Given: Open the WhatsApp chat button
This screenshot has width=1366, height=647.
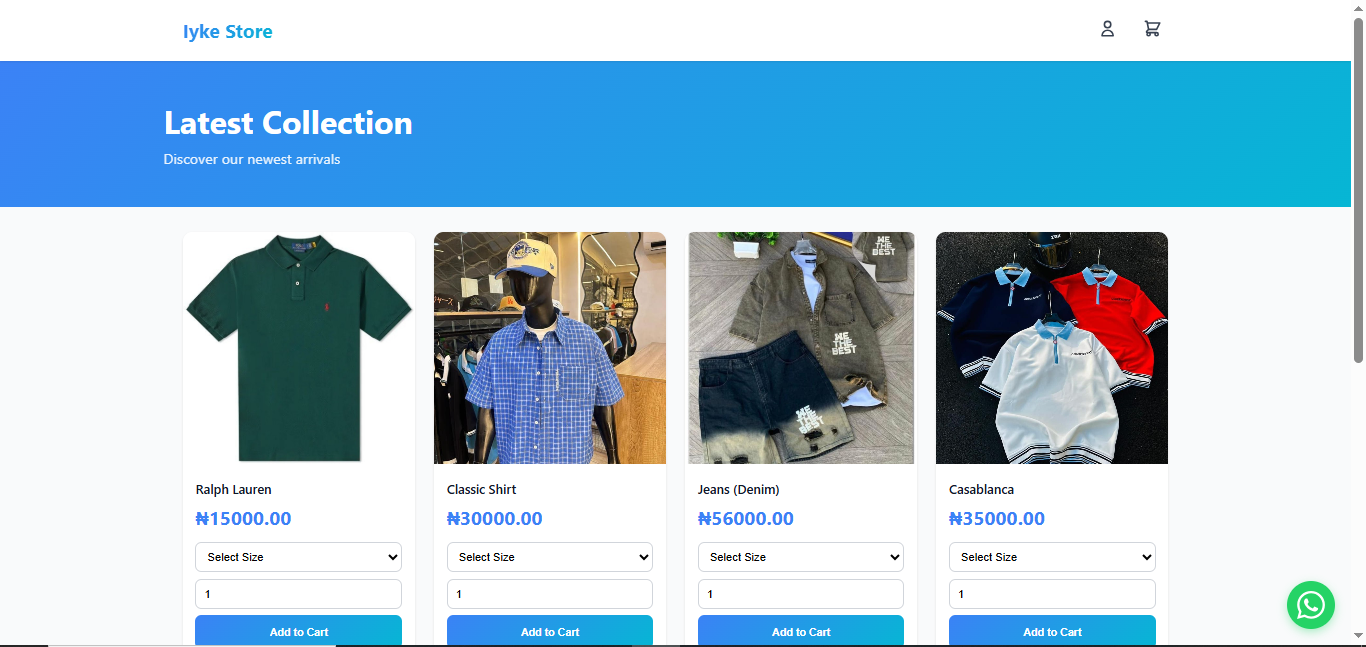Looking at the screenshot, I should [1311, 605].
